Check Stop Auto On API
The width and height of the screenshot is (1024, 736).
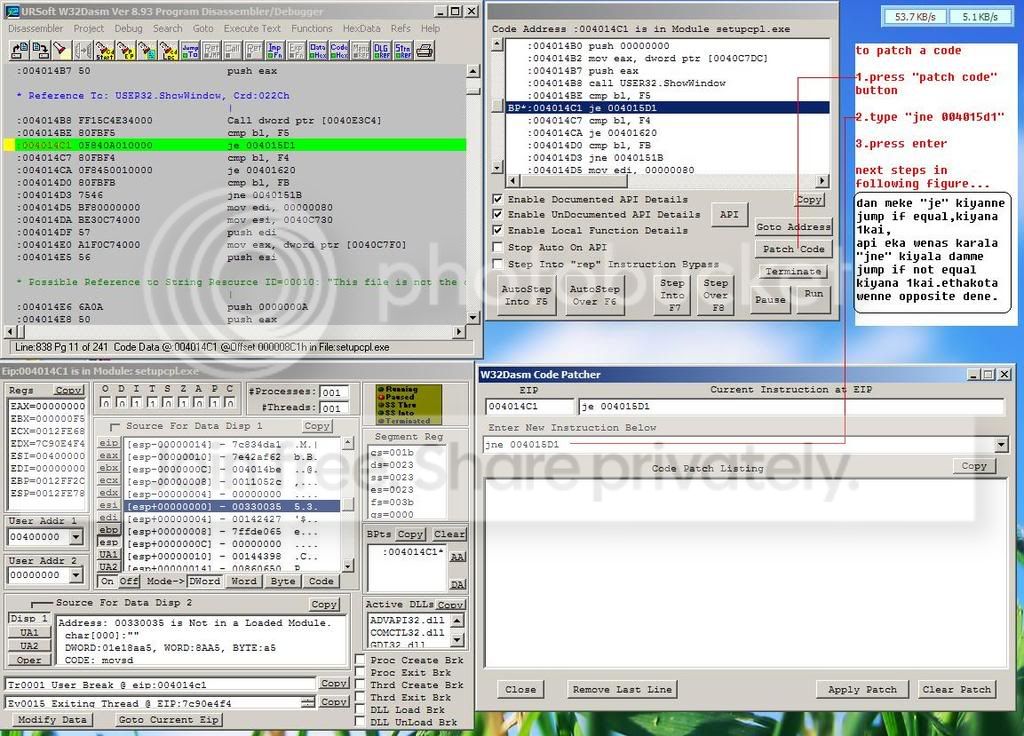[x=498, y=247]
